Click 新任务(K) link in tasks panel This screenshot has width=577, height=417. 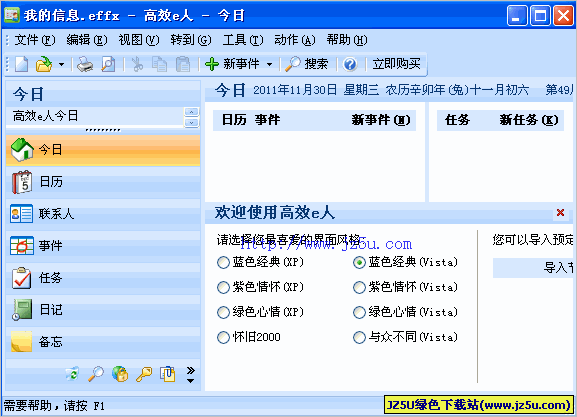(529, 120)
